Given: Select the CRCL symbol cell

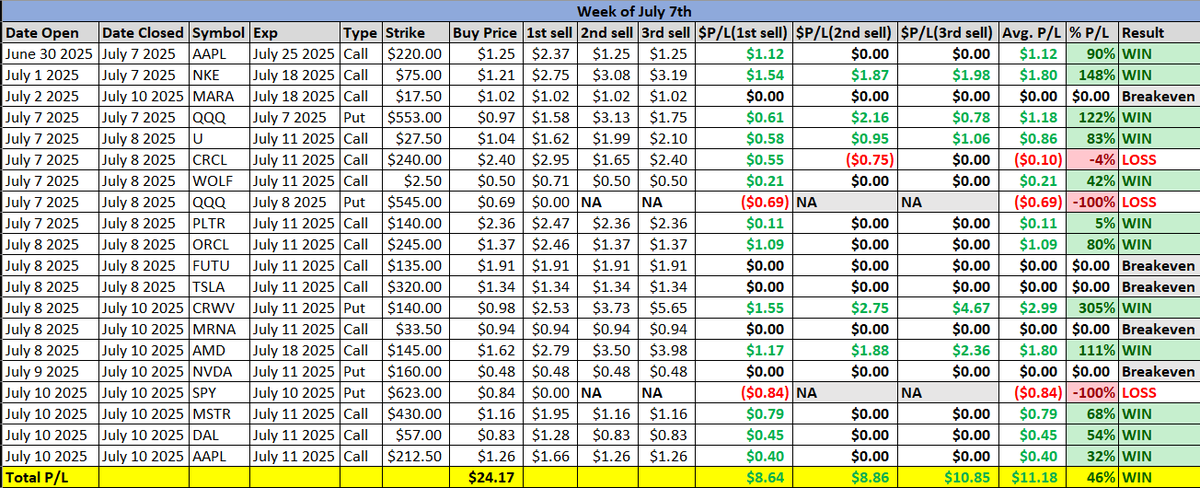Looking at the screenshot, I should tap(219, 159).
